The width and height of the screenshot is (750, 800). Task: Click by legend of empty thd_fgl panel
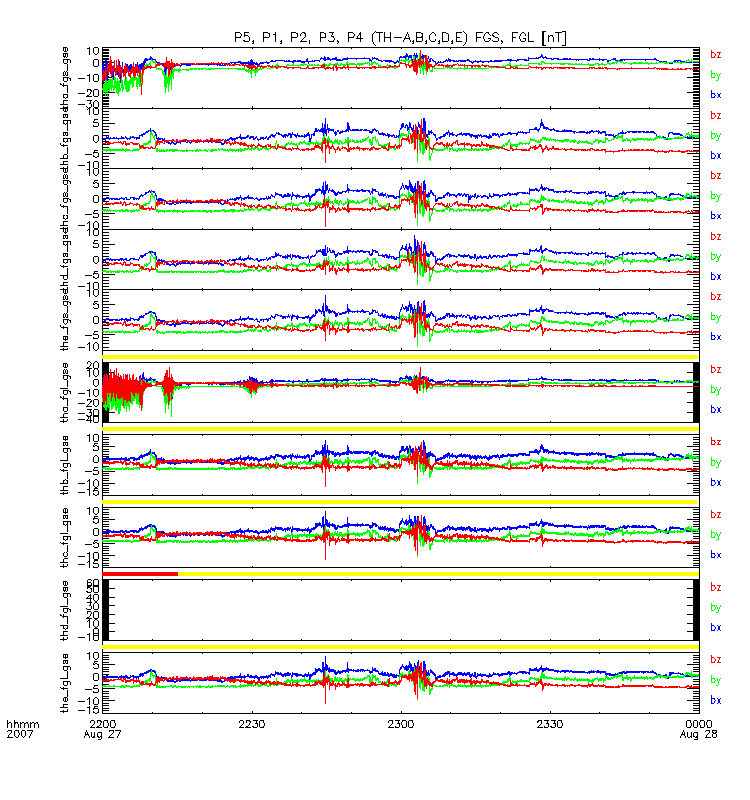click(716, 608)
